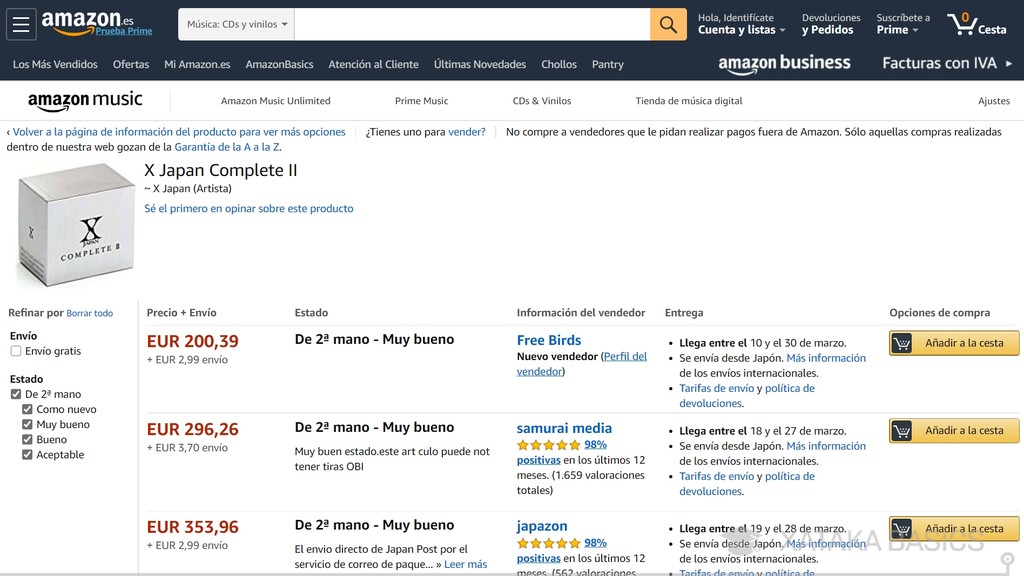Click Borrar todo to clear filters
This screenshot has height=576, width=1024.
pyautogui.click(x=90, y=313)
